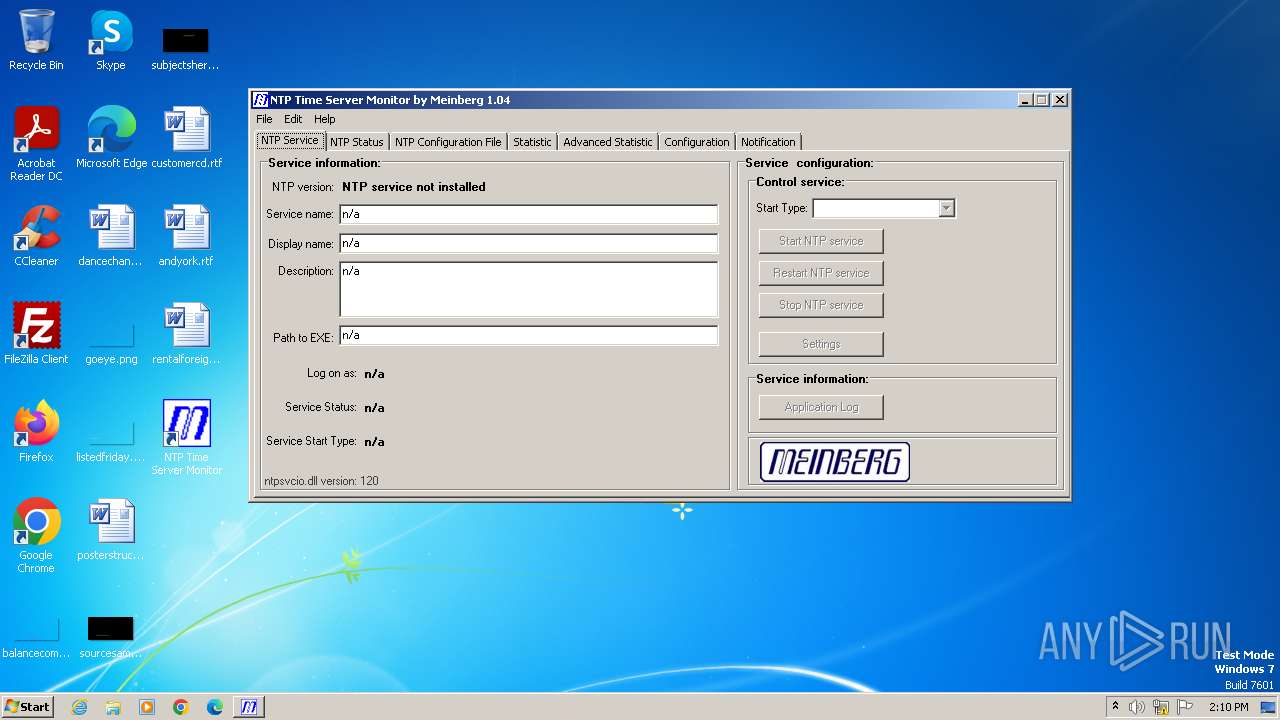Viewport: 1280px width, 720px height.
Task: Click the Display name field
Action: click(529, 243)
